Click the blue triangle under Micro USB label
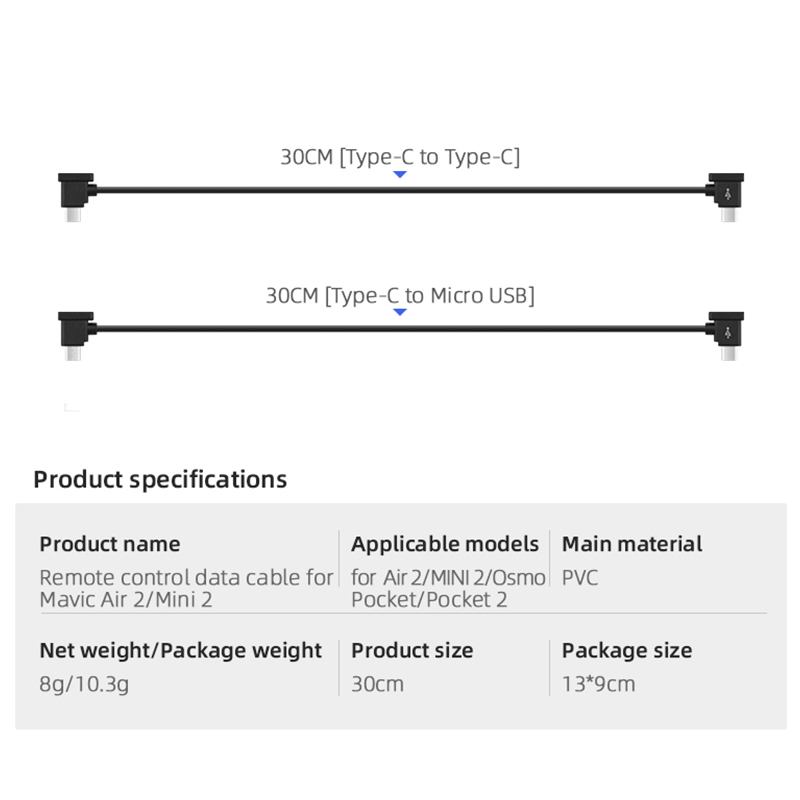Screen dimensions: 800x800 [x=400, y=312]
